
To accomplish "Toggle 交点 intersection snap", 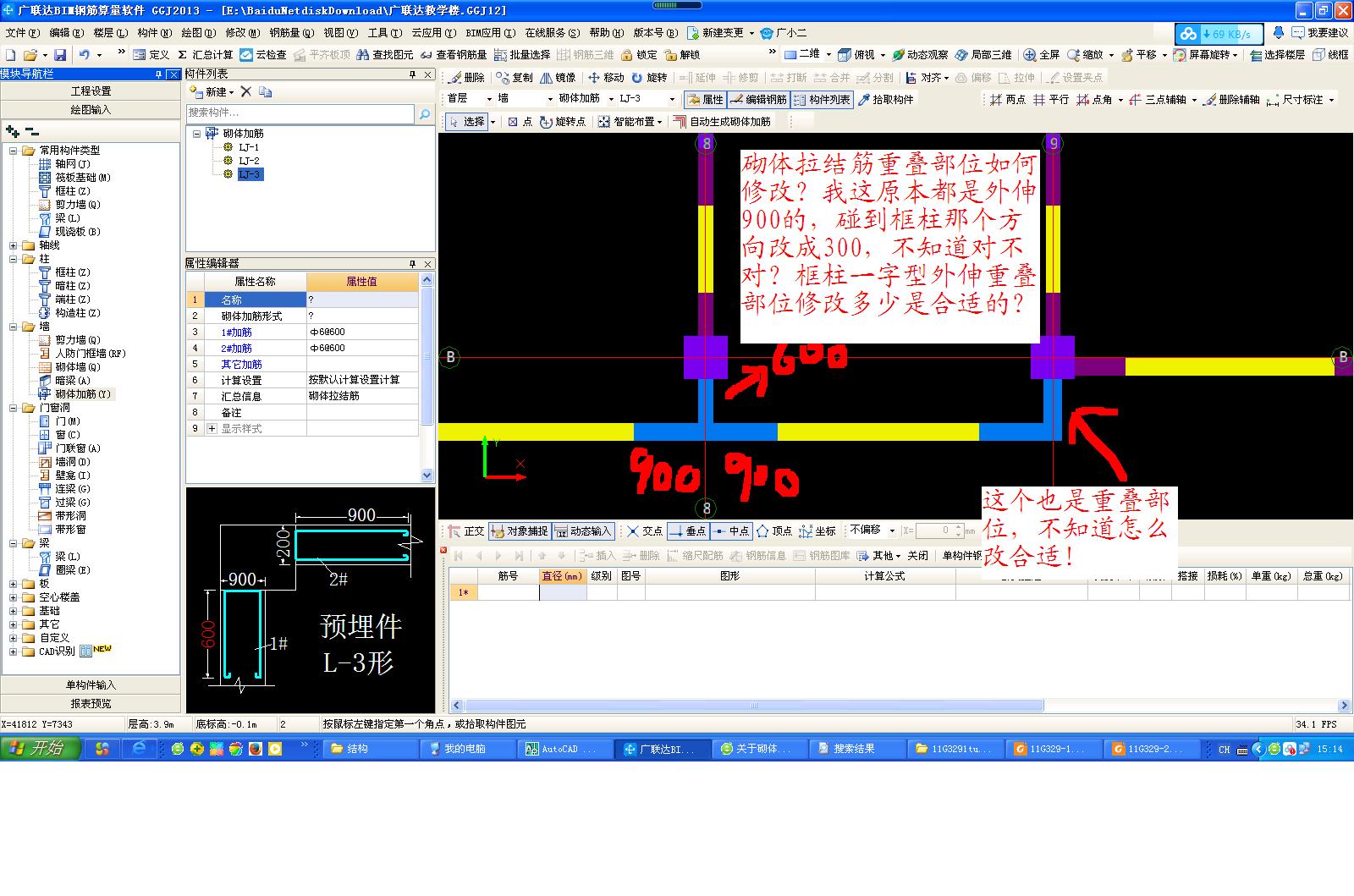I will (x=645, y=530).
